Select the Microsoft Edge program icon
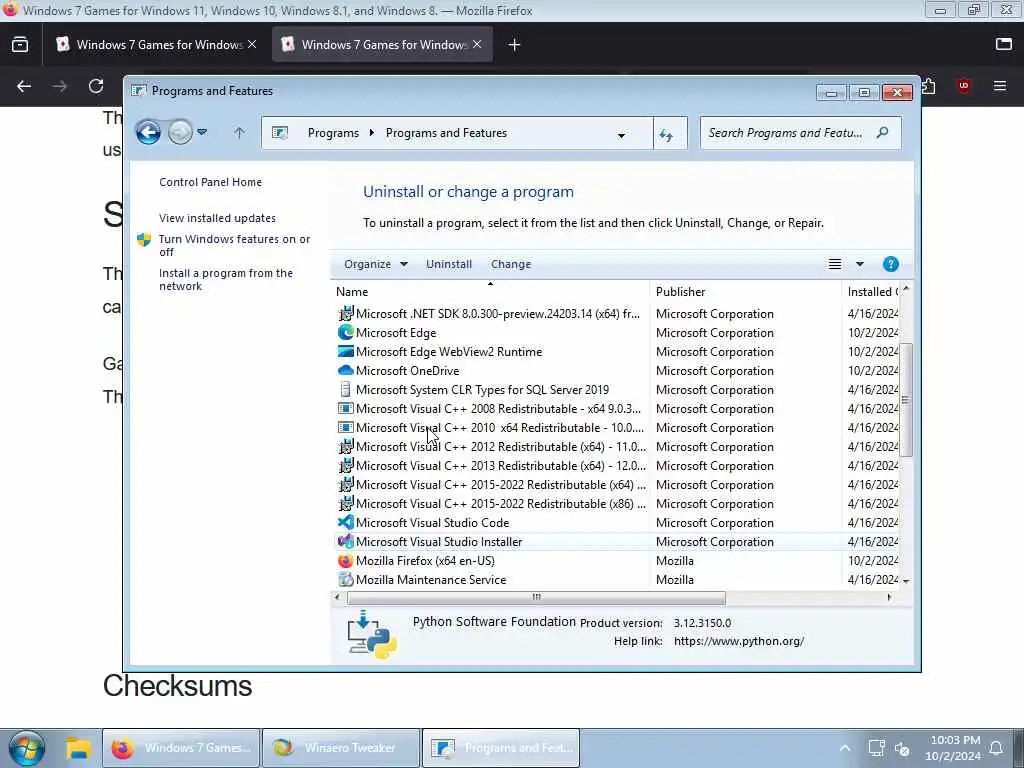 pos(345,332)
